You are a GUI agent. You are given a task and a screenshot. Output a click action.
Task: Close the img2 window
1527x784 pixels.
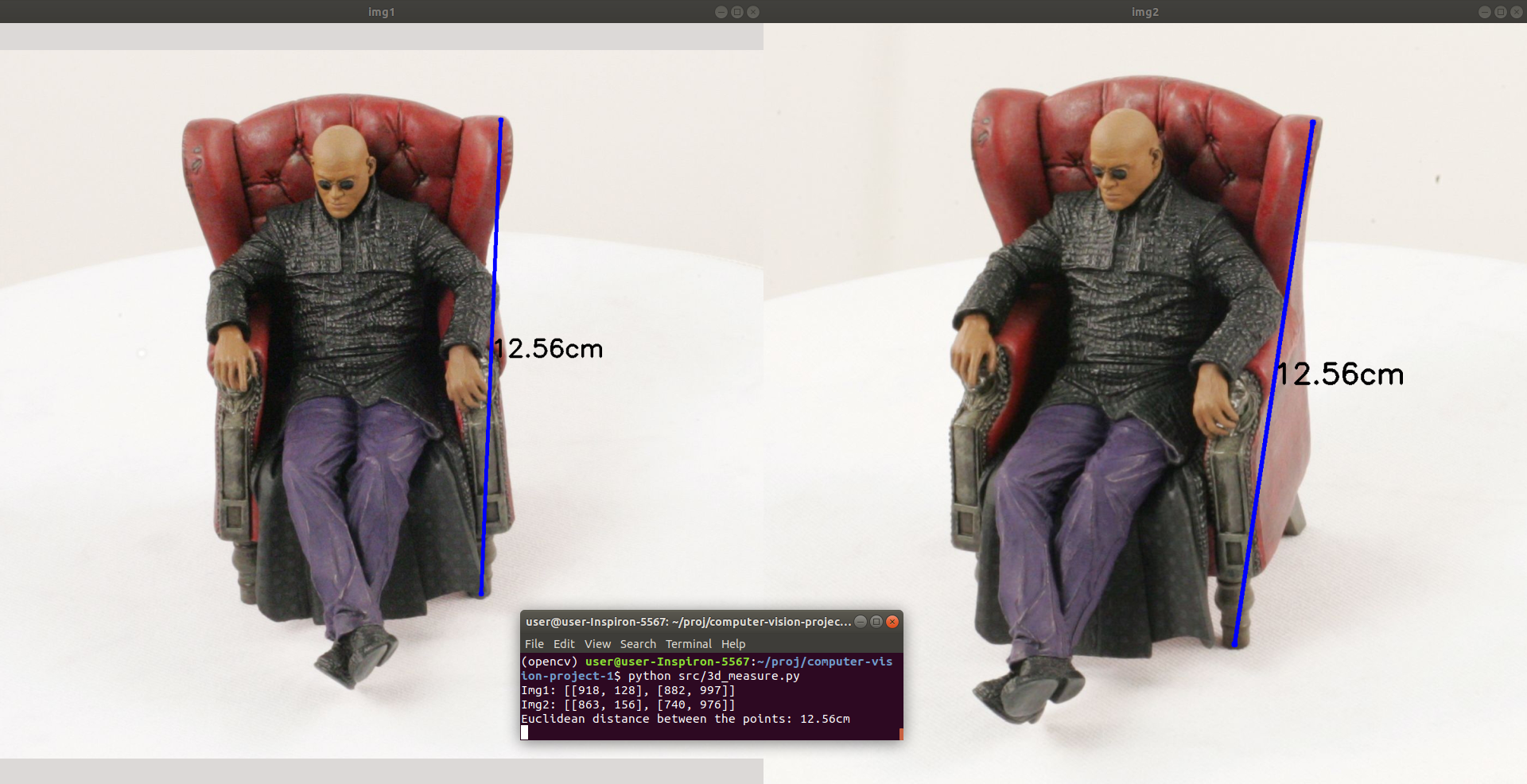tap(1517, 12)
